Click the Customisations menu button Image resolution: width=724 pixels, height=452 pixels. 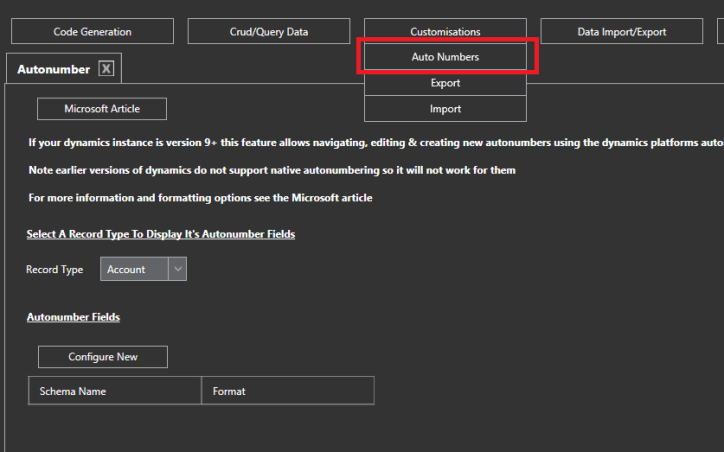pos(445,32)
